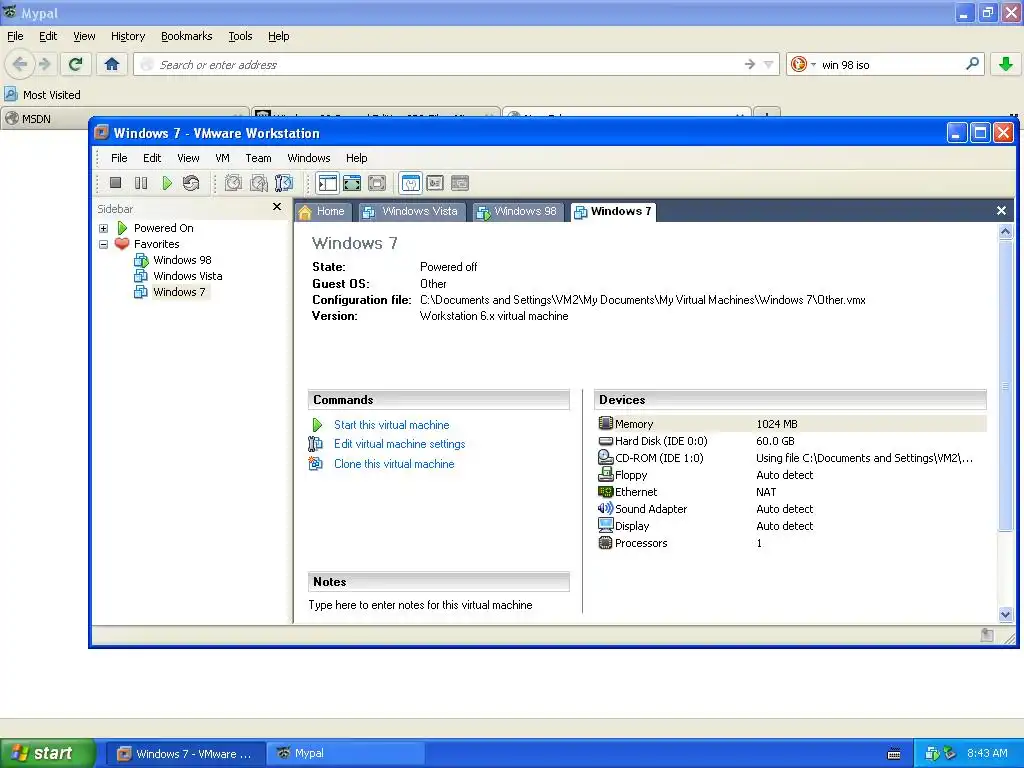Select the Ethernet device
1024x768 pixels.
pos(791,492)
